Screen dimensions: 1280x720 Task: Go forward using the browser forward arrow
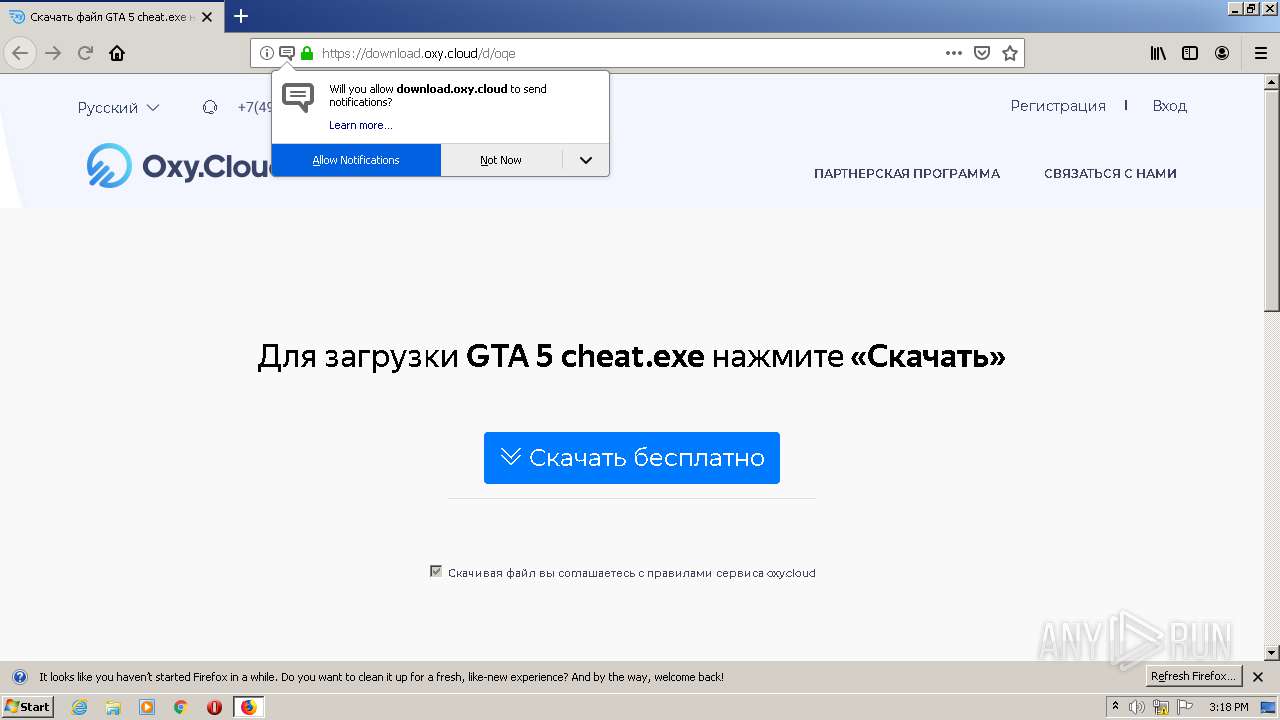(53, 53)
